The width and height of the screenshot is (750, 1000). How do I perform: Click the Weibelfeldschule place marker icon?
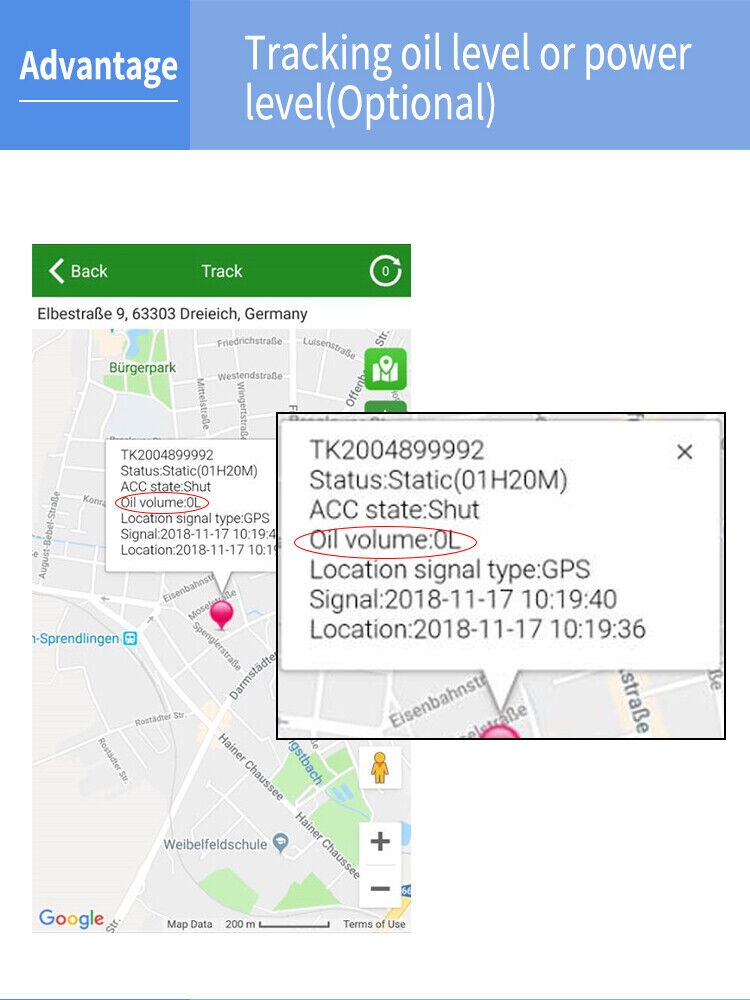[280, 843]
